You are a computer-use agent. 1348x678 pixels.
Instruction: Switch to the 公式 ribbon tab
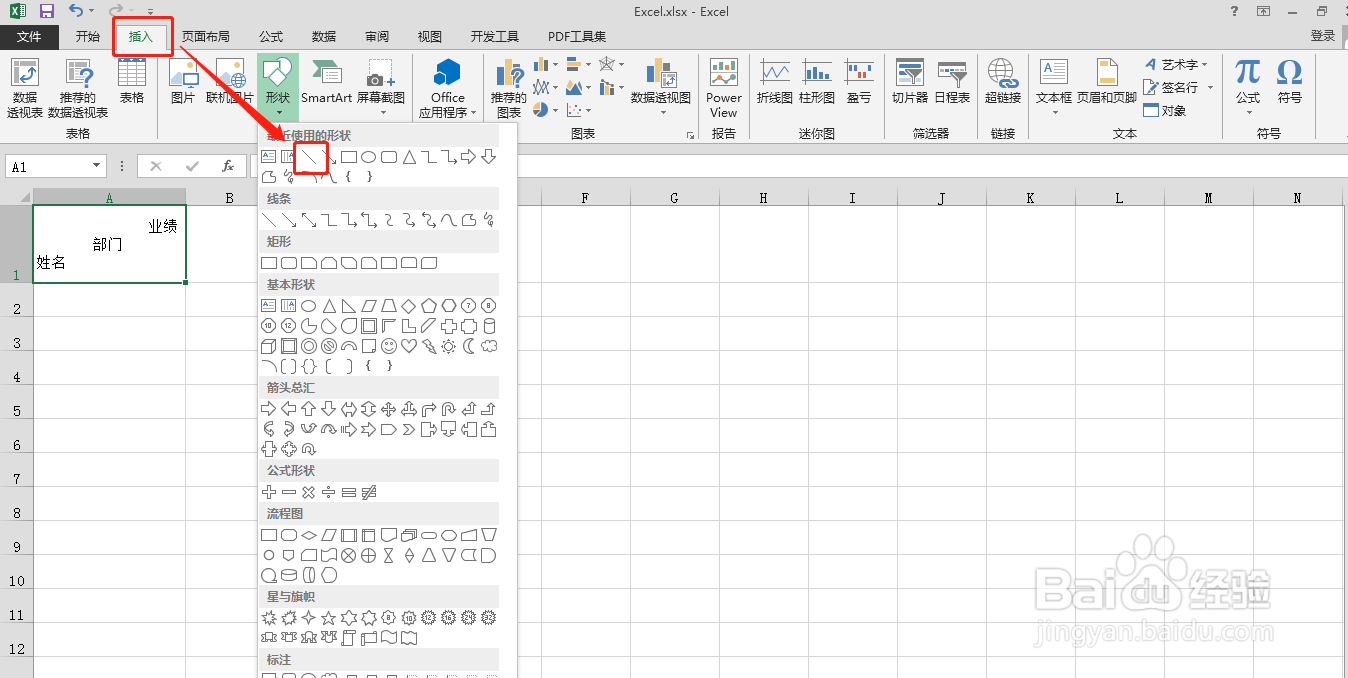coord(271,36)
